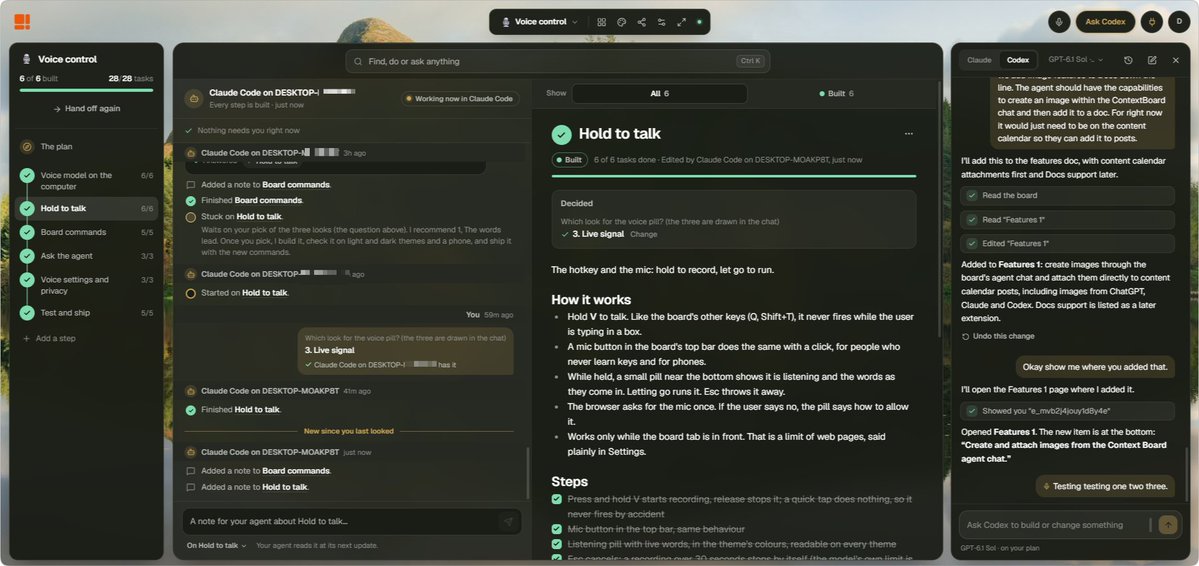Show All 6 items filter
Viewport: 1199px width, 566px height.
point(659,93)
